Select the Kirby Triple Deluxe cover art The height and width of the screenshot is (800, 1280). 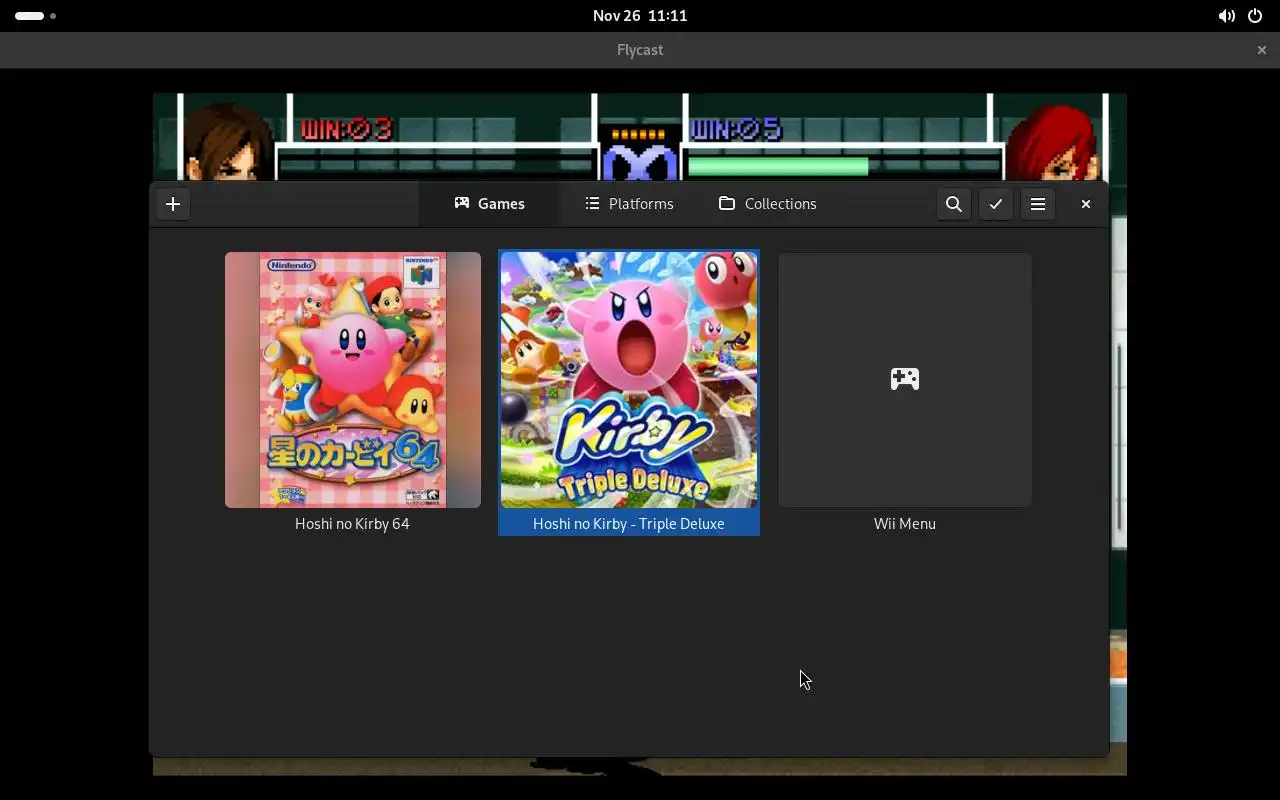point(629,380)
